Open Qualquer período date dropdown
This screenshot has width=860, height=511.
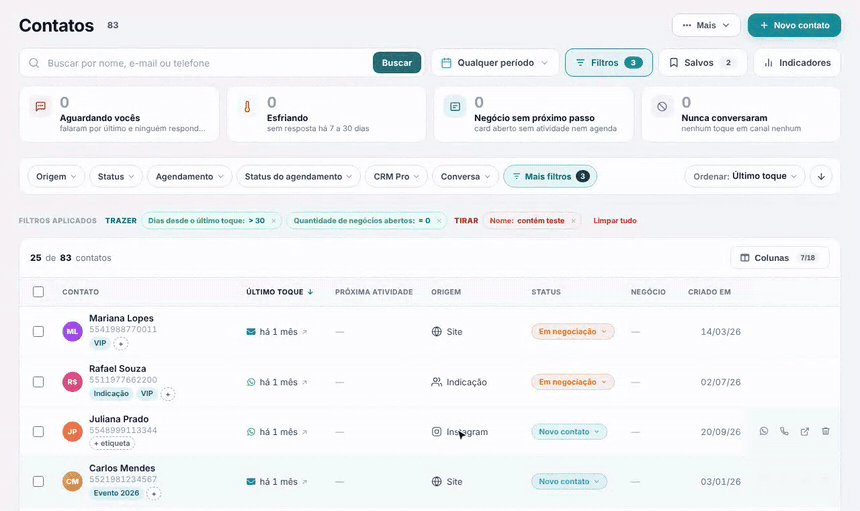tap(495, 63)
